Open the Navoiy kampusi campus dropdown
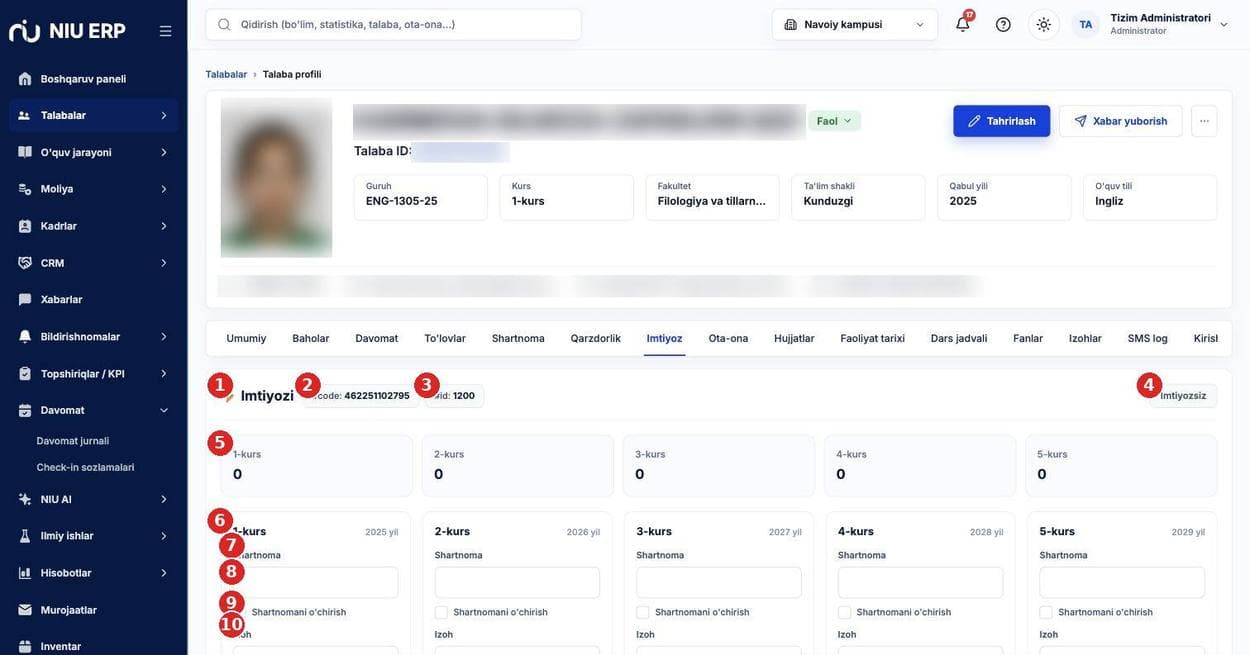 [x=855, y=24]
